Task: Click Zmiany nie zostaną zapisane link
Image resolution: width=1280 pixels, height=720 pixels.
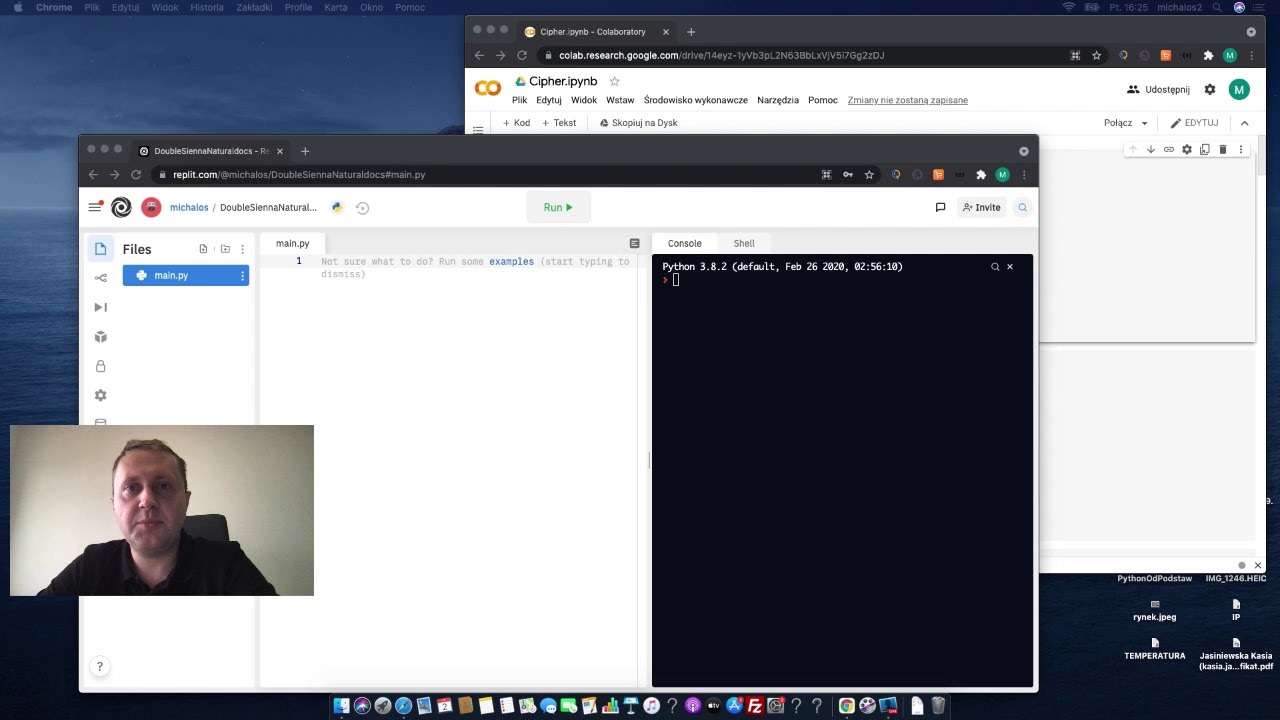Action: coord(907,100)
